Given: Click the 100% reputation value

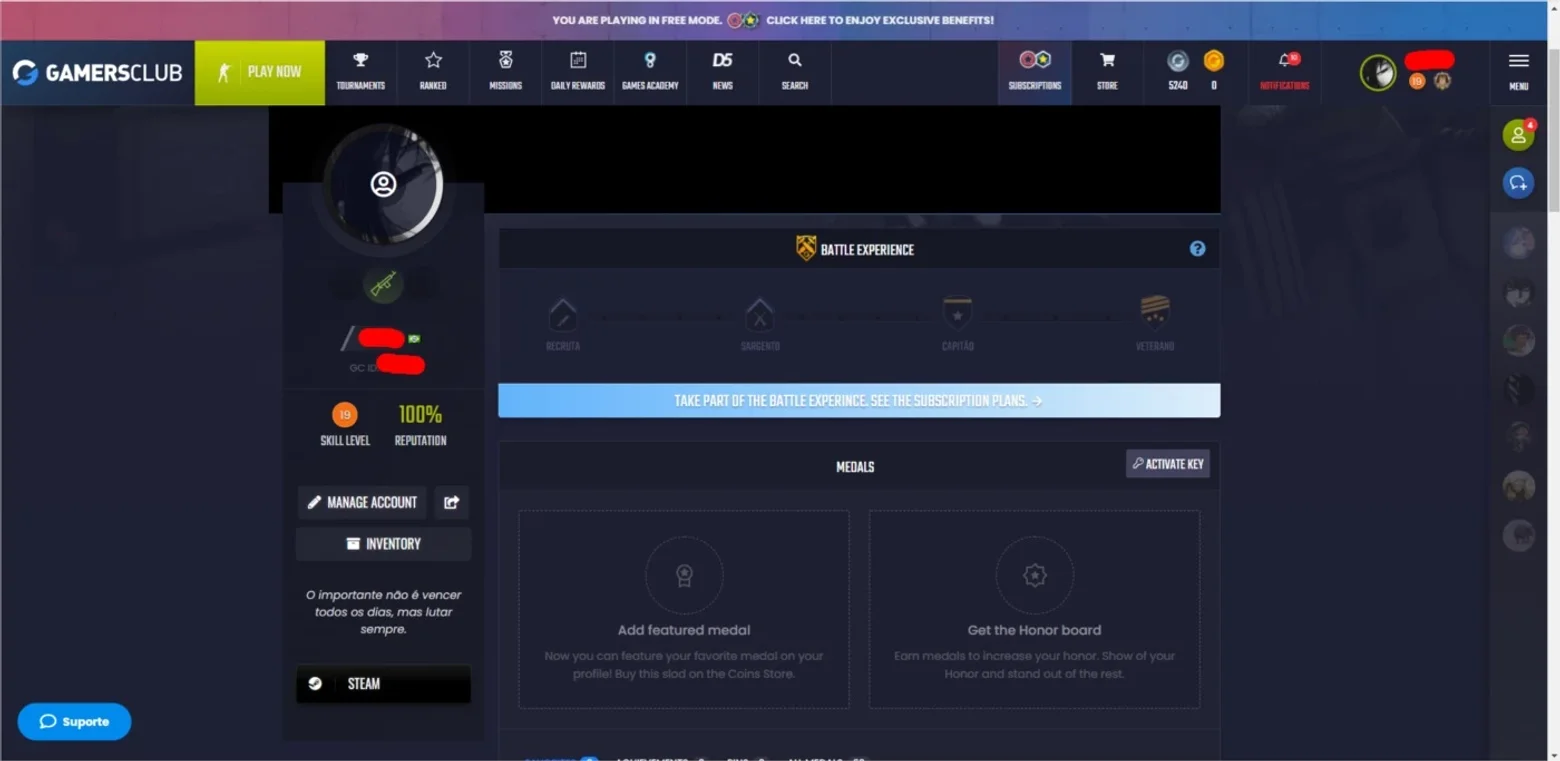Looking at the screenshot, I should tap(420, 414).
